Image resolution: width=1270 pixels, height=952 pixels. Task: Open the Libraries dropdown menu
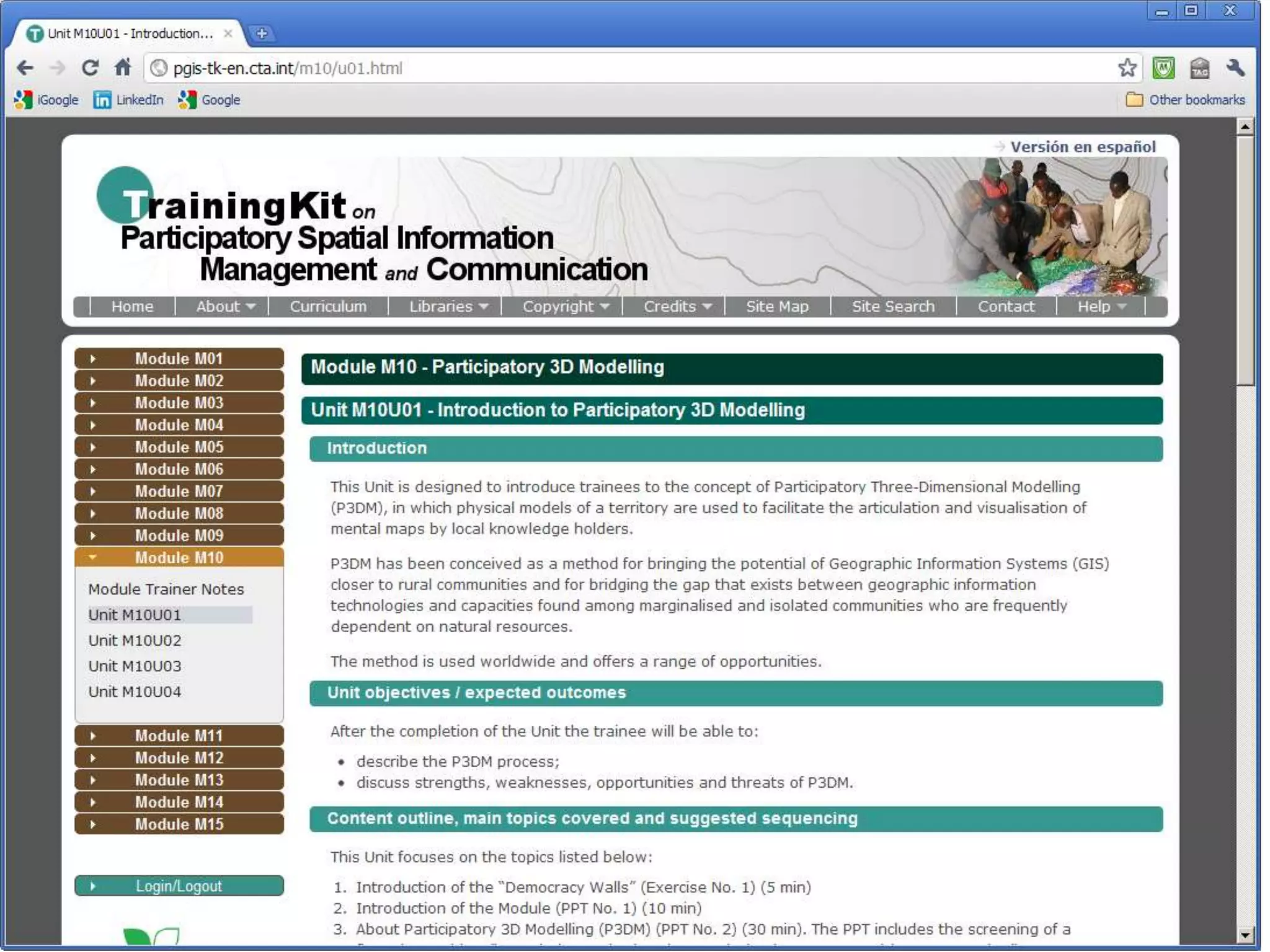click(448, 306)
